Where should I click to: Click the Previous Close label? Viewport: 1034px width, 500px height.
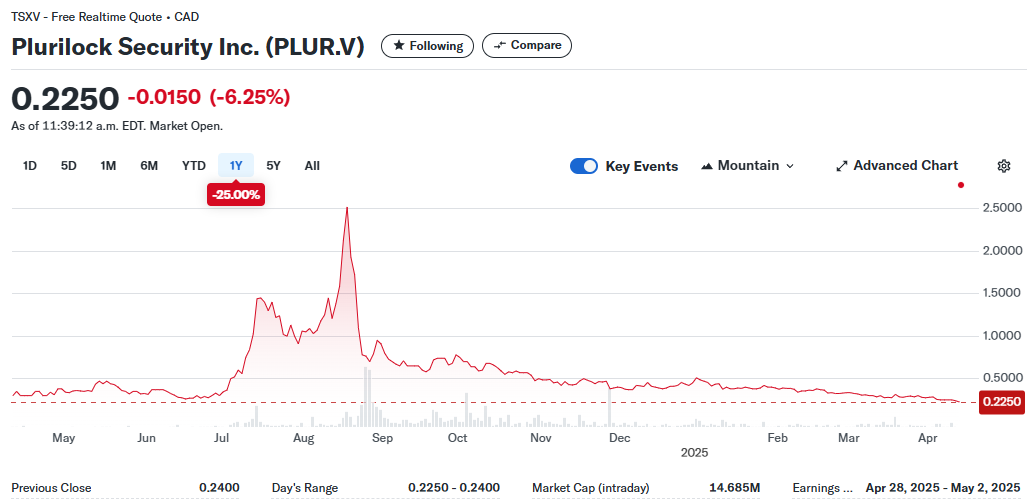51,488
